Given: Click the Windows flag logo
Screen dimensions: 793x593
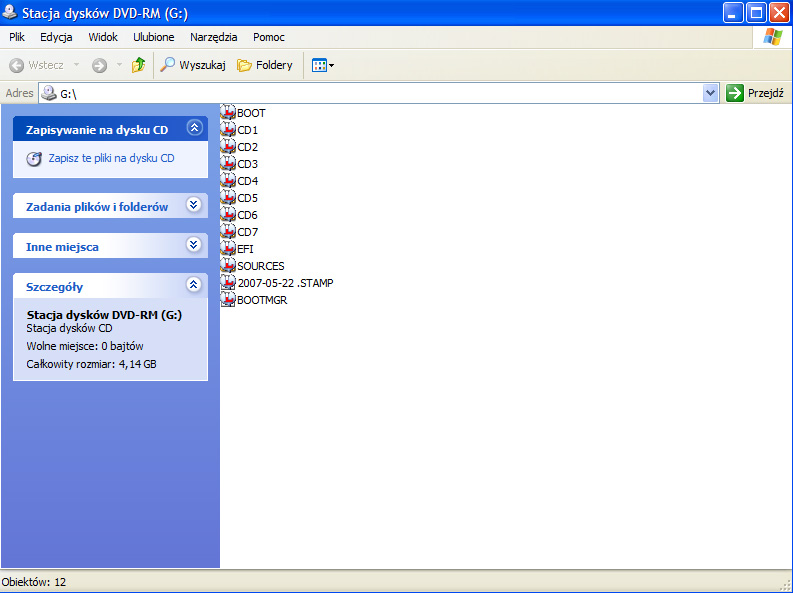Looking at the screenshot, I should (x=772, y=37).
